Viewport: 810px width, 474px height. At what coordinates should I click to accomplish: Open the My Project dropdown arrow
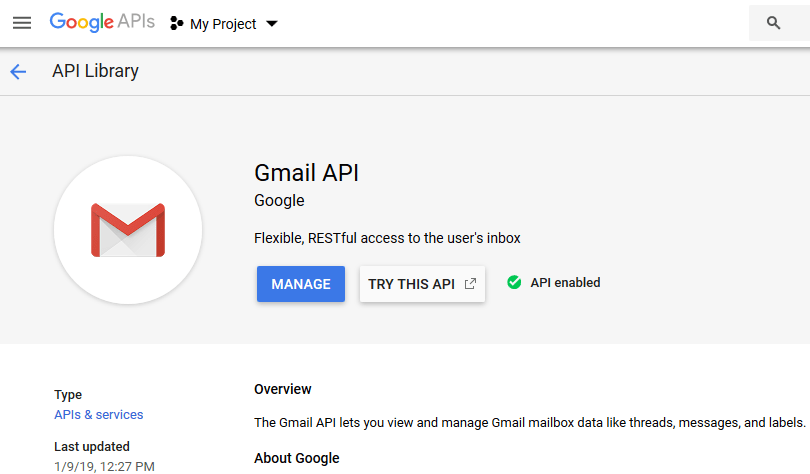coord(272,24)
